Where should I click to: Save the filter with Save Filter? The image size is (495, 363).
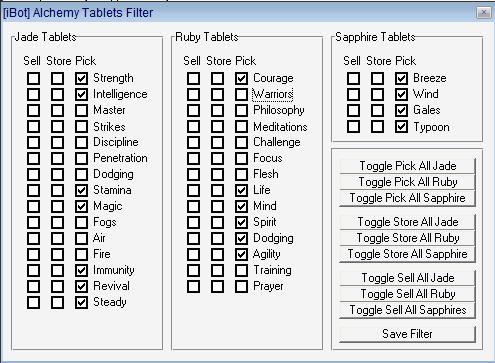(x=407, y=334)
